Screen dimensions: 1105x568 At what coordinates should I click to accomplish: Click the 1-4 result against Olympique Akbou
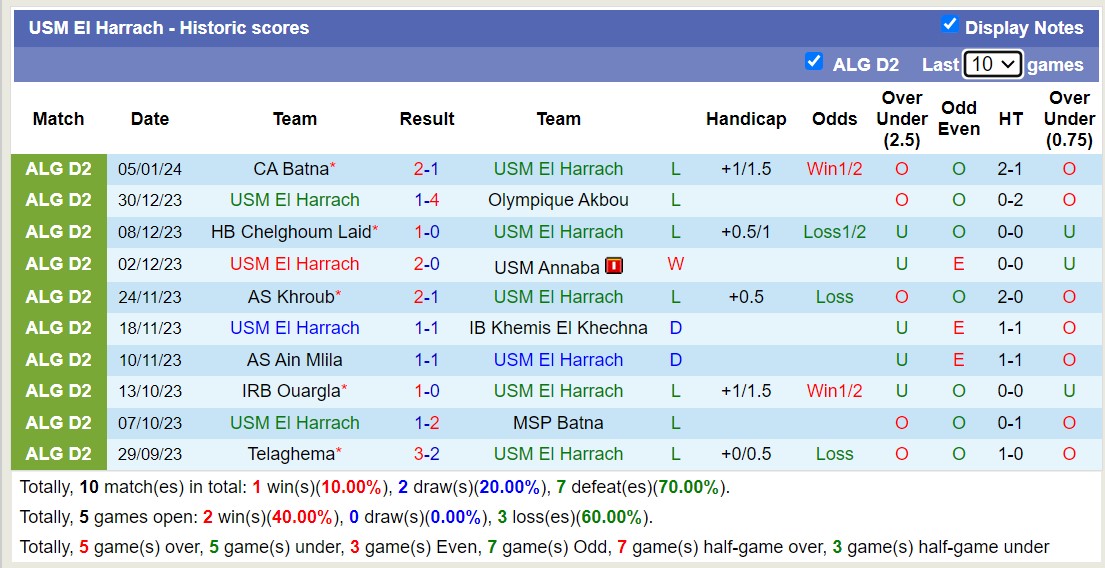click(x=427, y=200)
